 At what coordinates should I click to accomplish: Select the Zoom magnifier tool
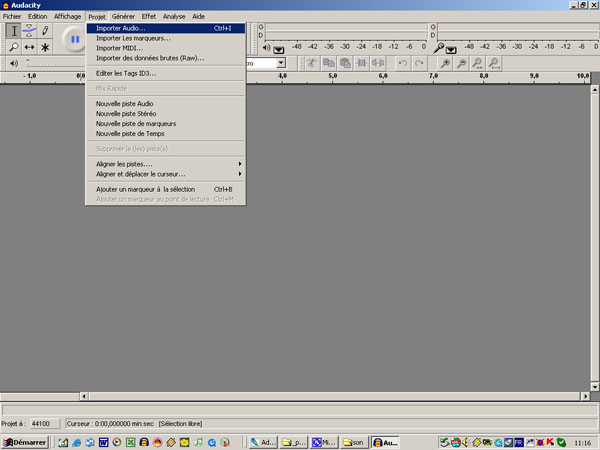[14, 47]
